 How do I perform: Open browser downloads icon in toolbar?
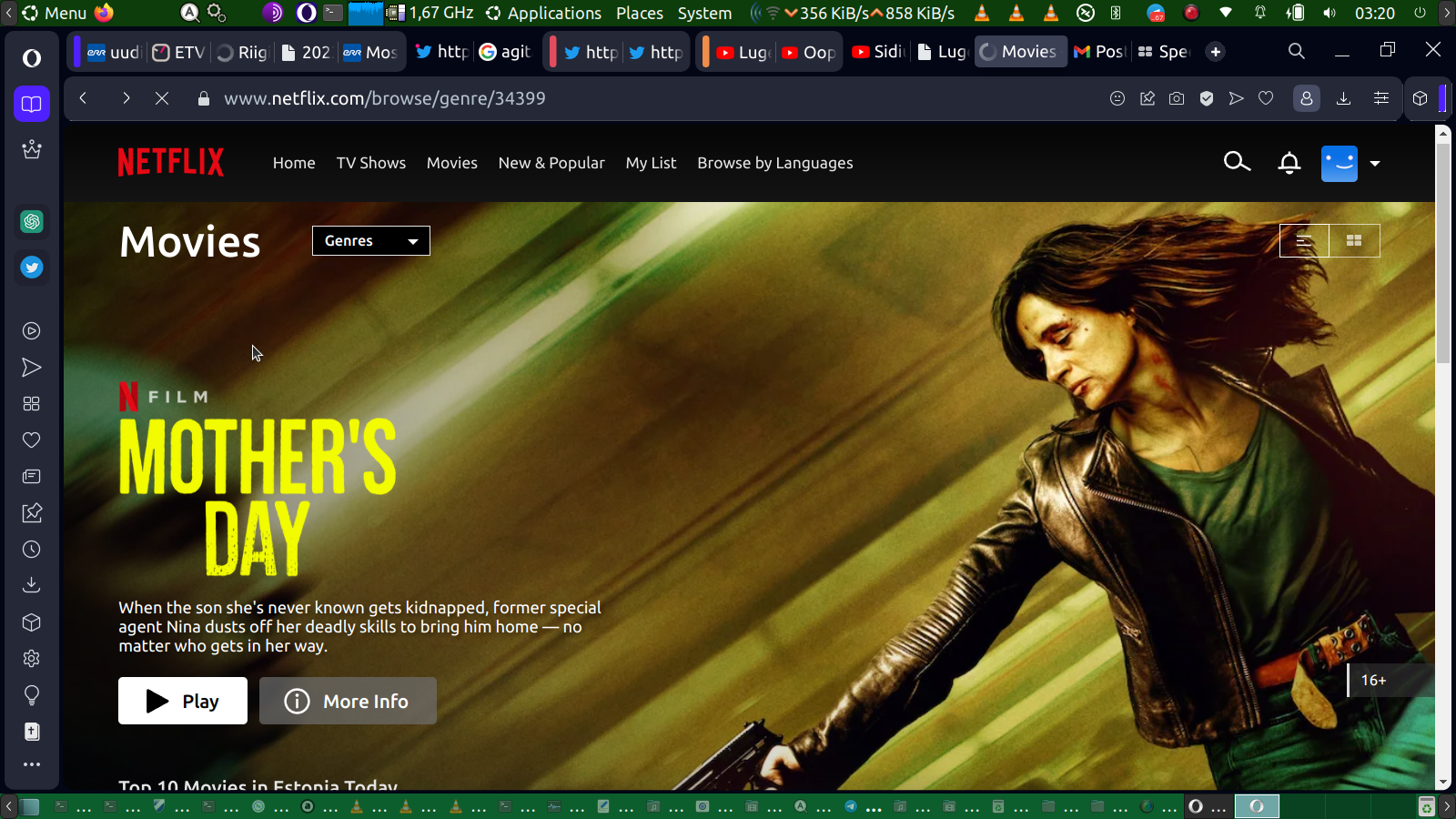click(1343, 98)
